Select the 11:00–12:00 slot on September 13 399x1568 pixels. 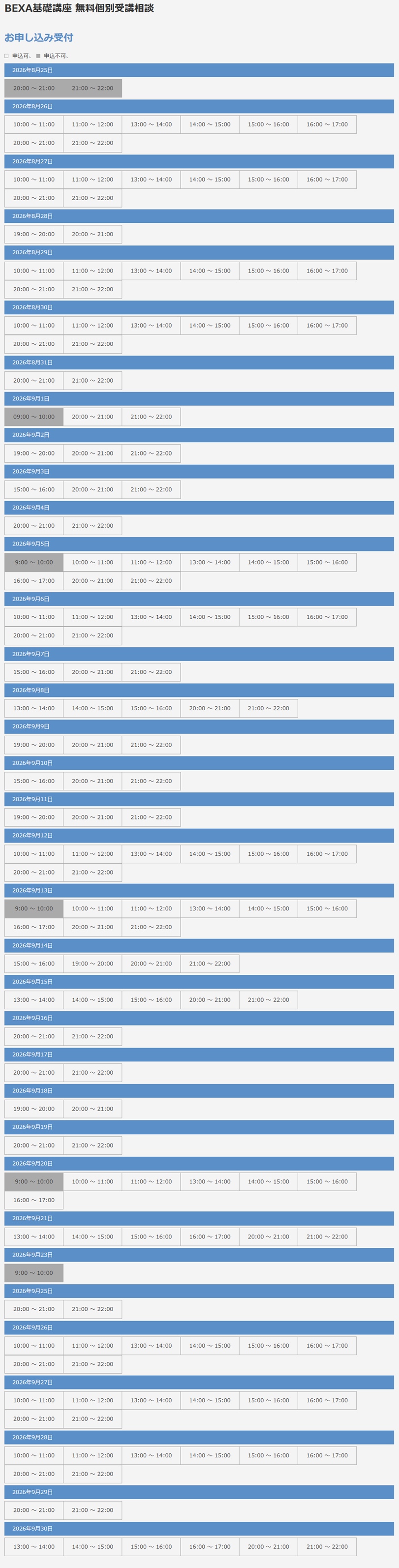[x=151, y=909]
